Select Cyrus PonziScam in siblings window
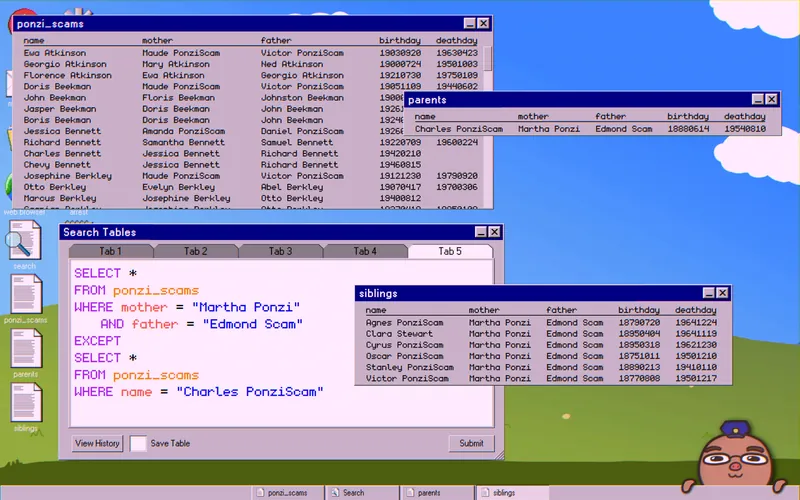 click(404, 345)
